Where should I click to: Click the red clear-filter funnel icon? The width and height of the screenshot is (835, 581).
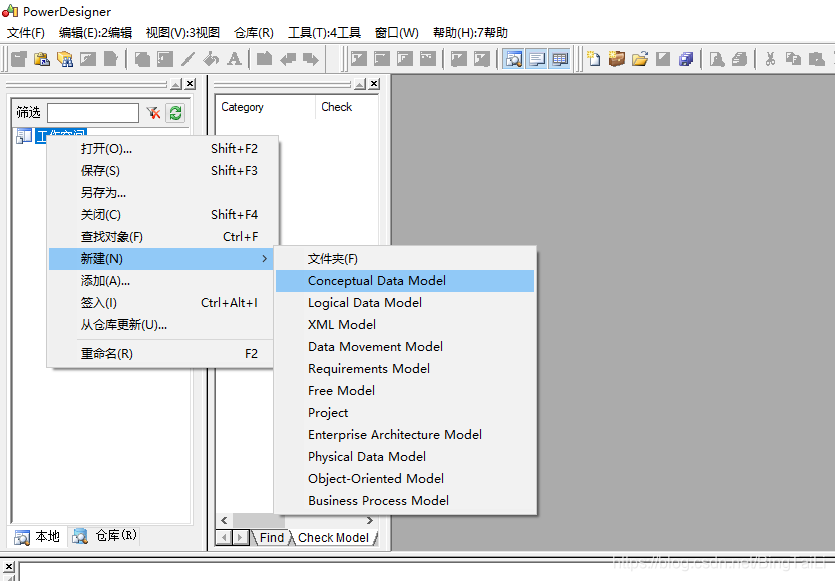coord(153,113)
